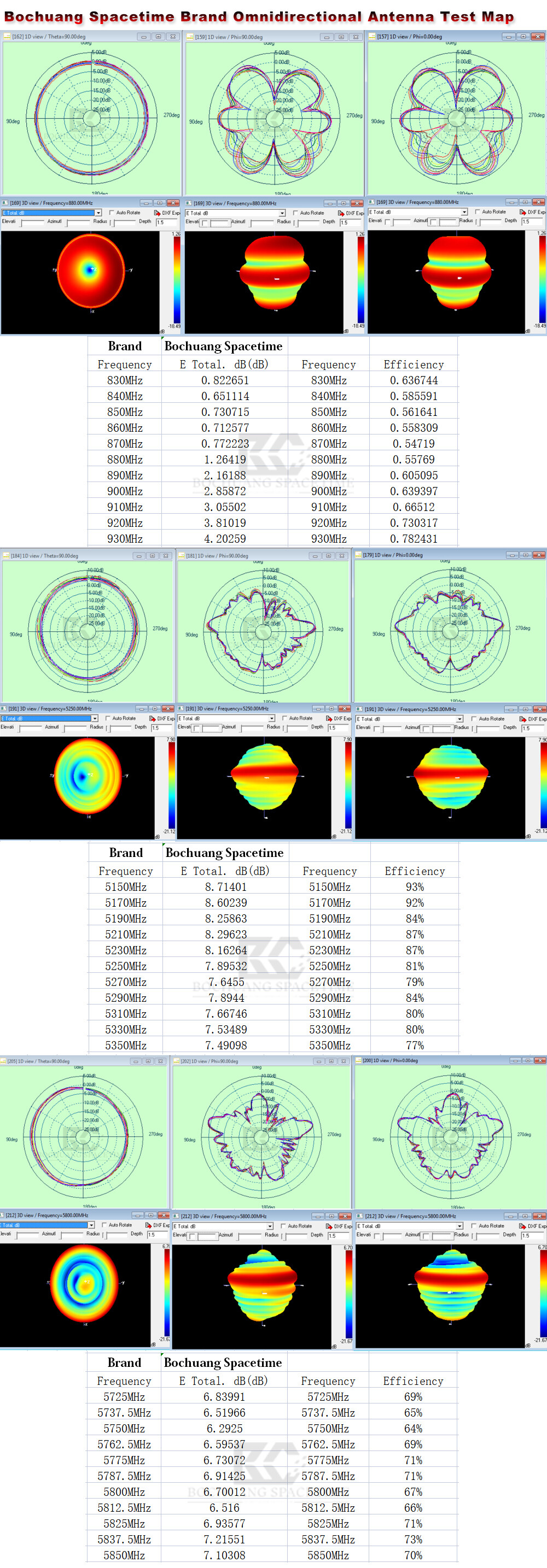Screen dimensions: 547x1568
Task: Click E Total value 8.71401
Action: click(225, 887)
